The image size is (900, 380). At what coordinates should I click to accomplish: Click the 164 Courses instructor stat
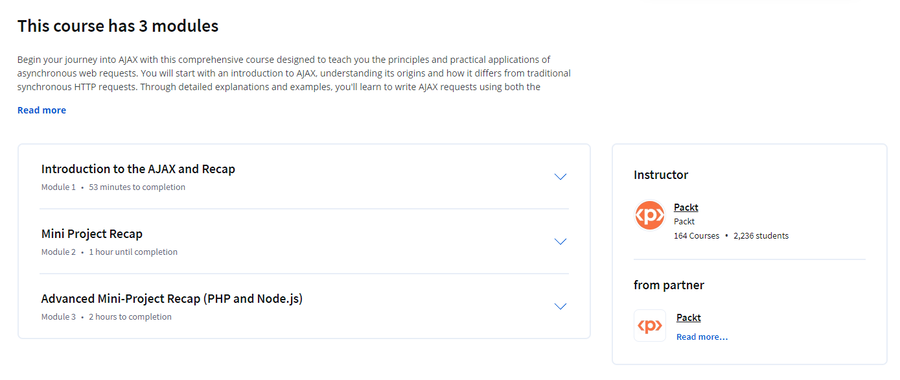point(696,236)
